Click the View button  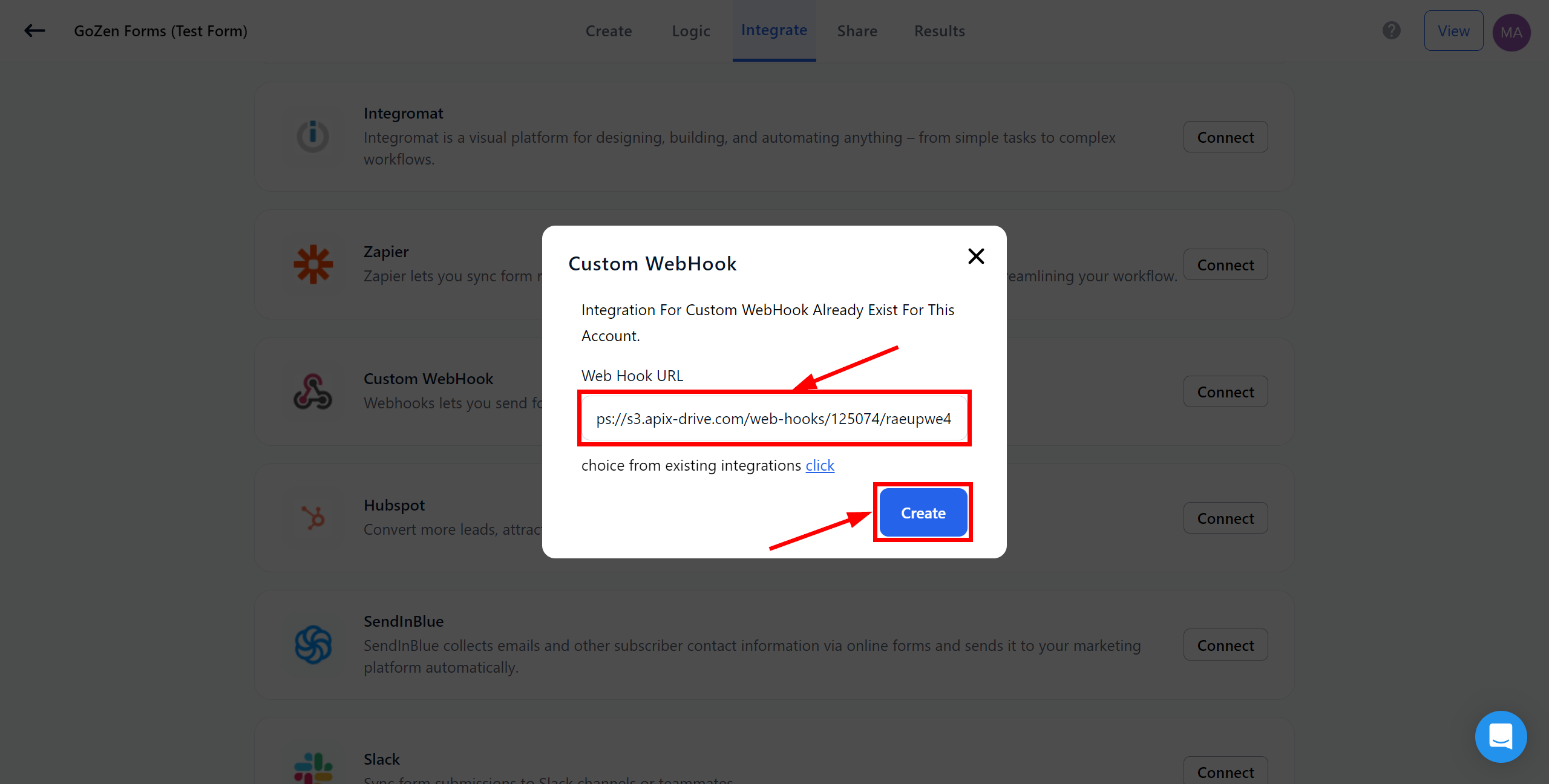point(1452,30)
